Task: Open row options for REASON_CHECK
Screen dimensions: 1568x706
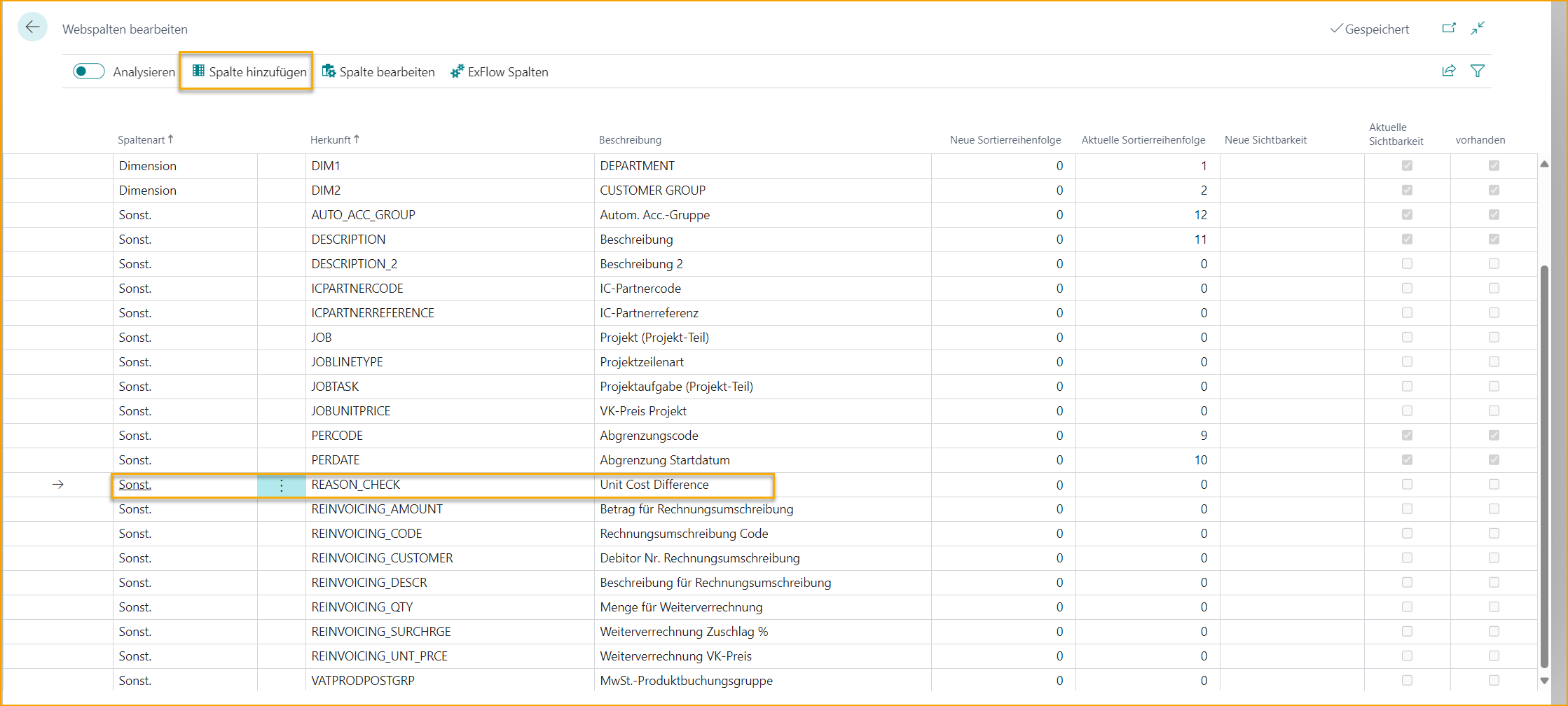Action: tap(282, 485)
